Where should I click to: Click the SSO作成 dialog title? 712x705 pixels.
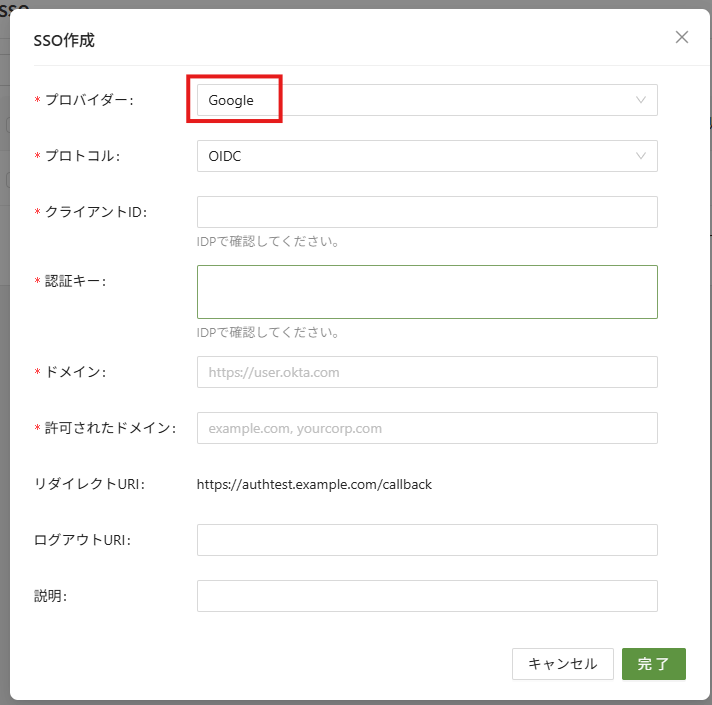tap(64, 41)
